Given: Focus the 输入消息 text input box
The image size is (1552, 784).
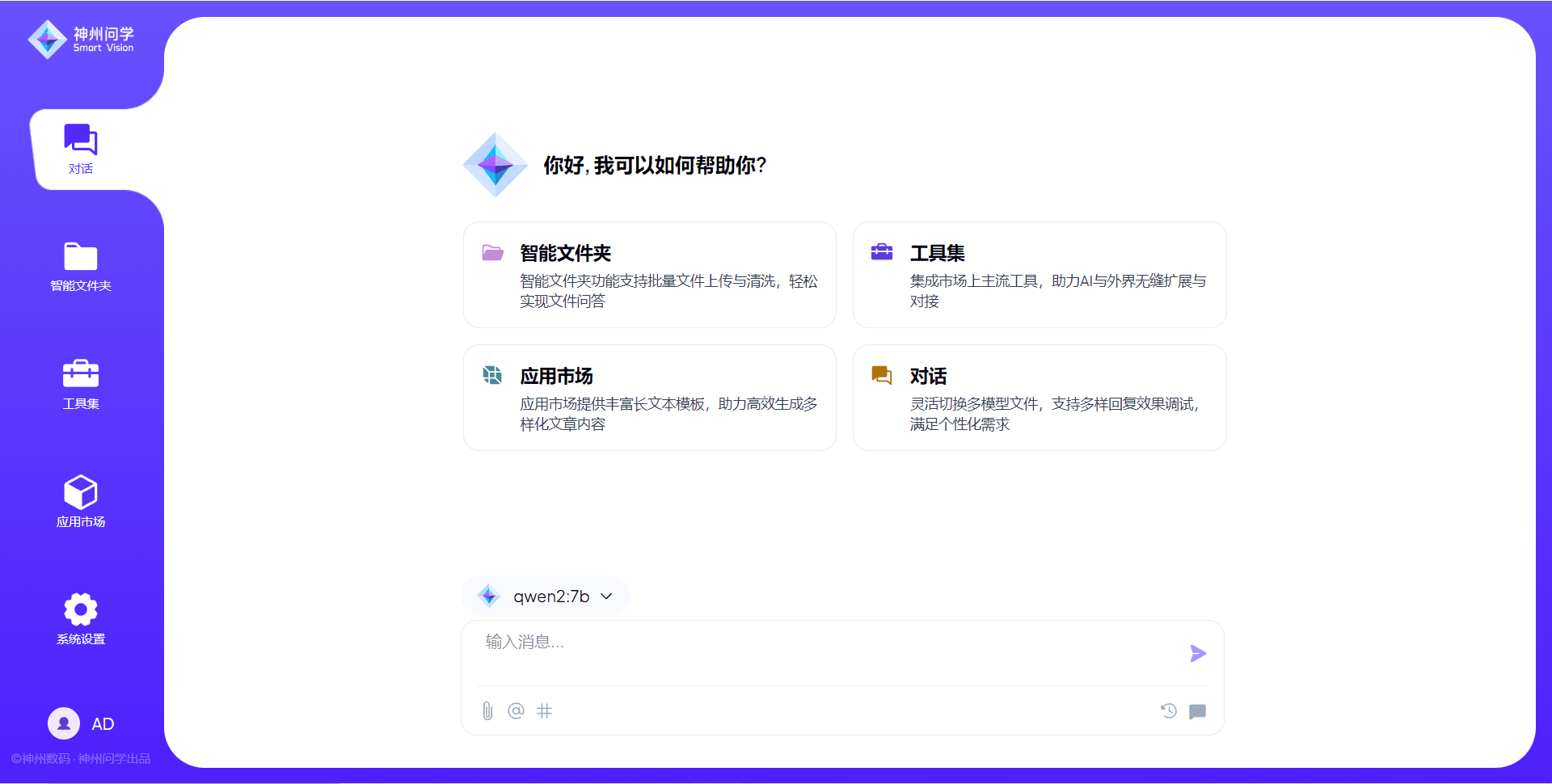Looking at the screenshot, I should [824, 651].
